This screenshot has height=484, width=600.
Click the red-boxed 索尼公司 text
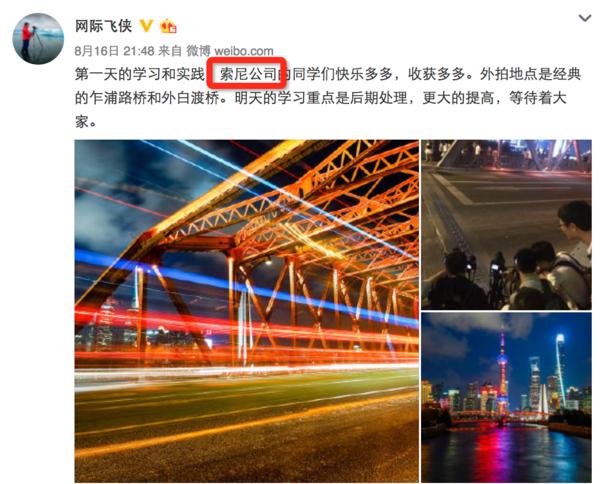pos(248,74)
